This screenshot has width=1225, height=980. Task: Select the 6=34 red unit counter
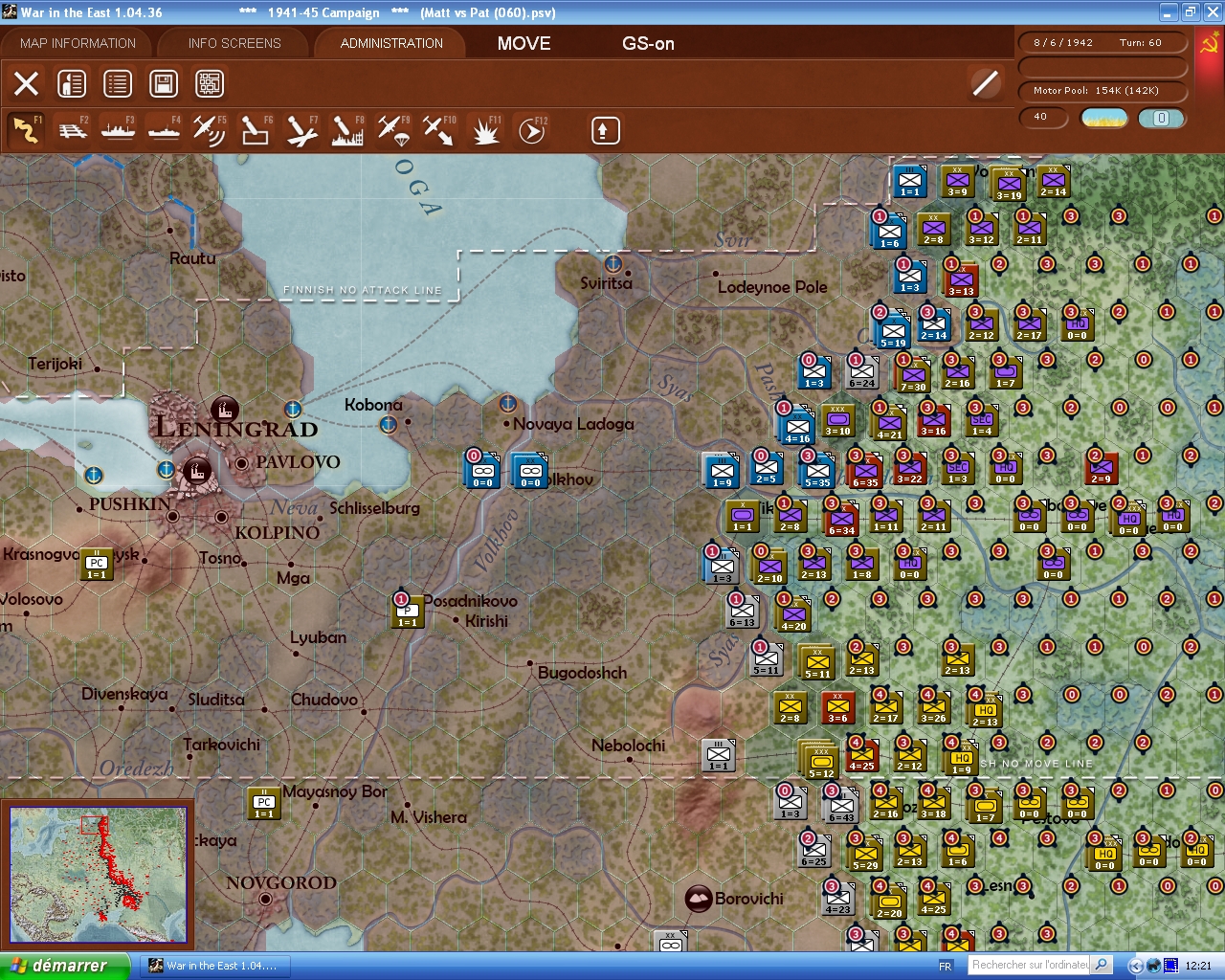pyautogui.click(x=841, y=518)
